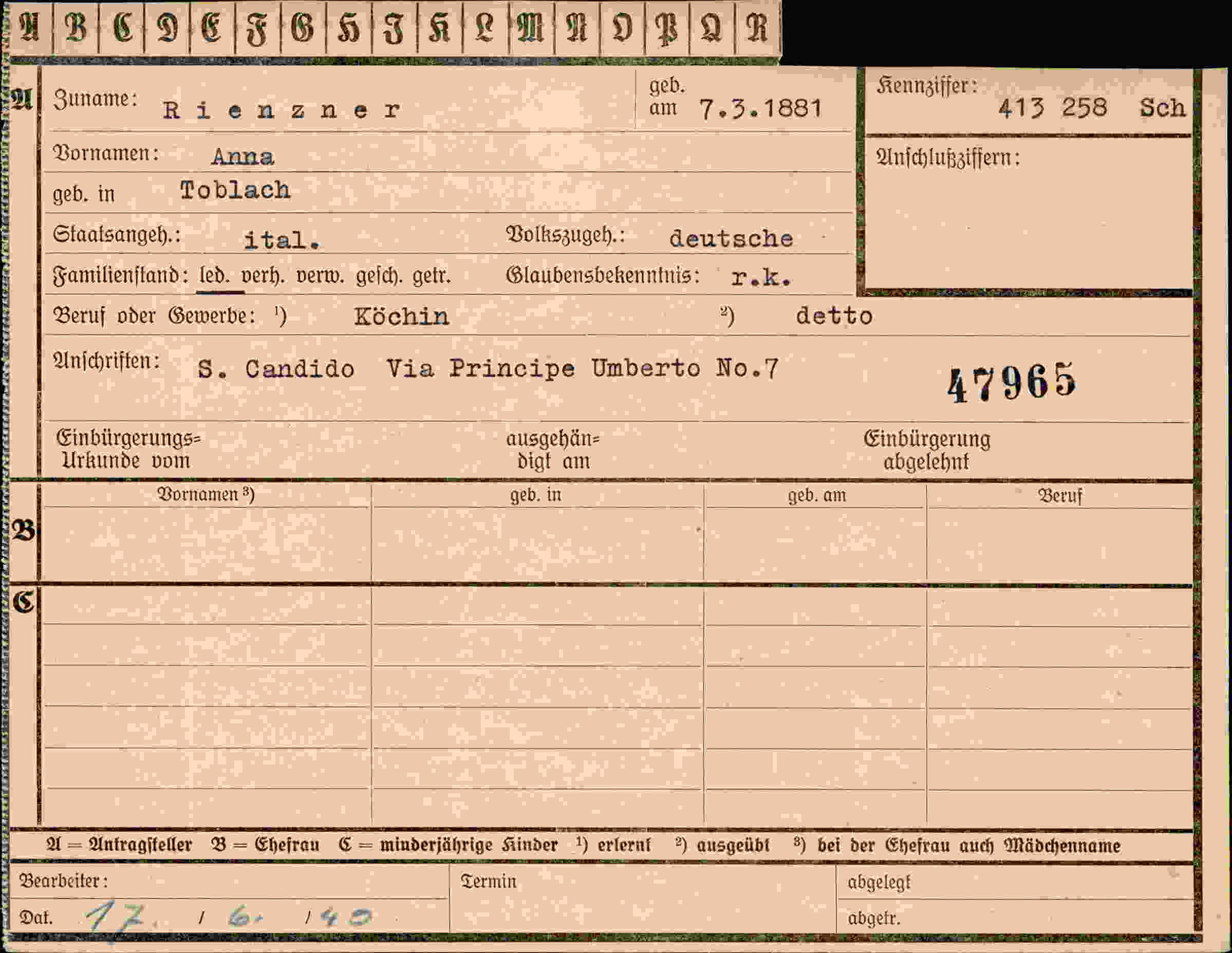Select the letter E index tab

pos(213,28)
